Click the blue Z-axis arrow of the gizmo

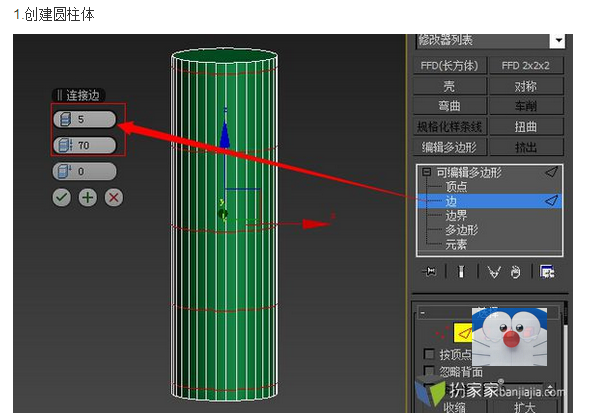(225, 133)
